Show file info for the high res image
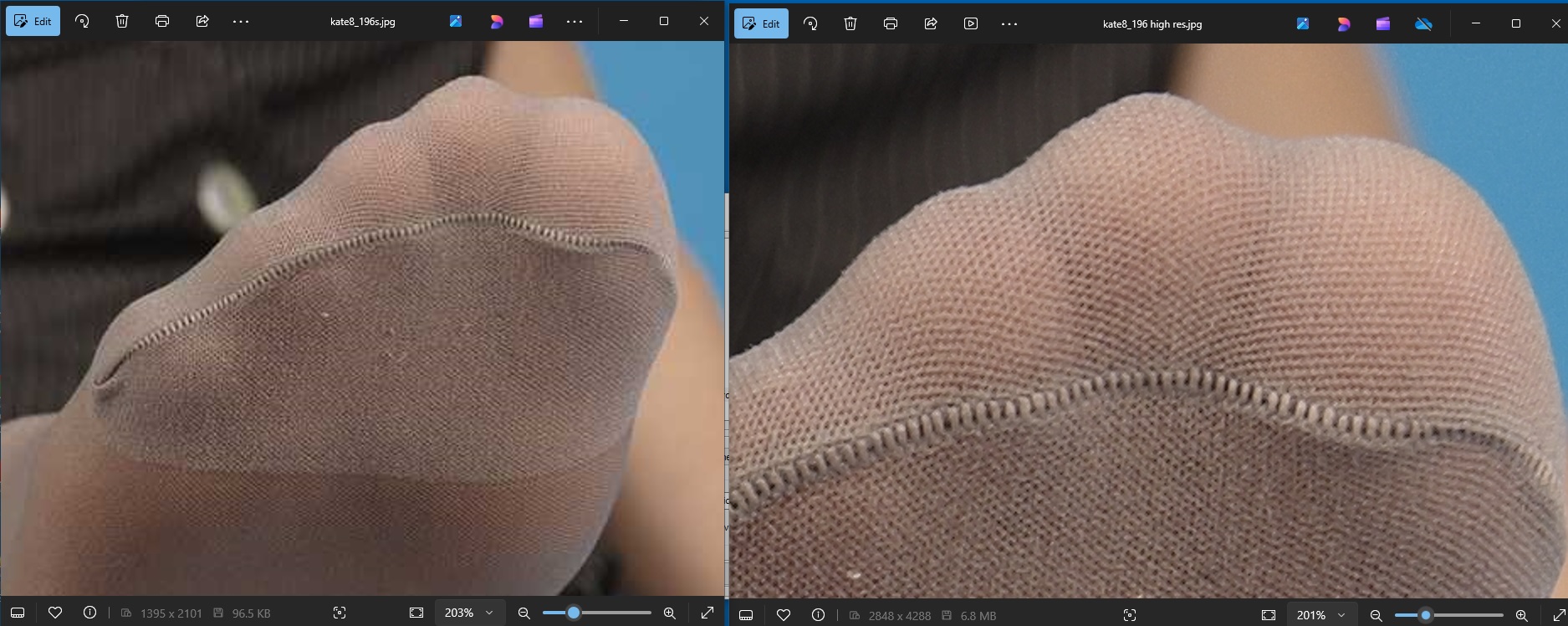Screen dimensions: 1568x626 [818, 615]
